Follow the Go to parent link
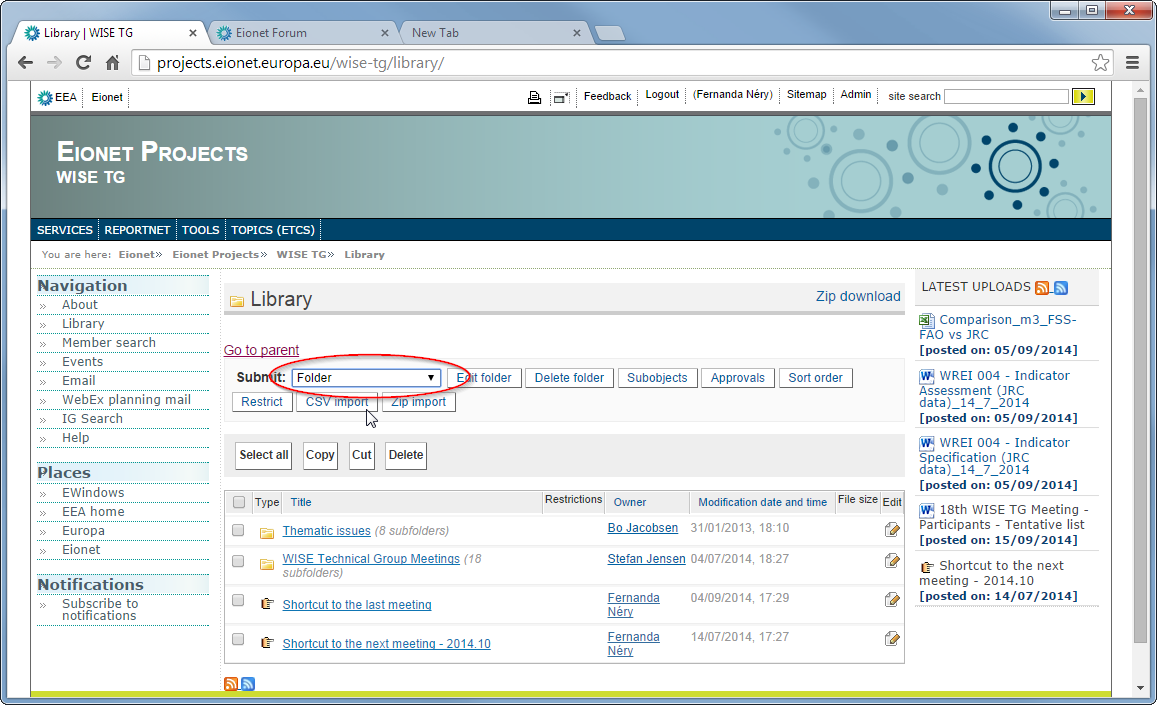Screen dimensions: 1157x705 [x=261, y=350]
